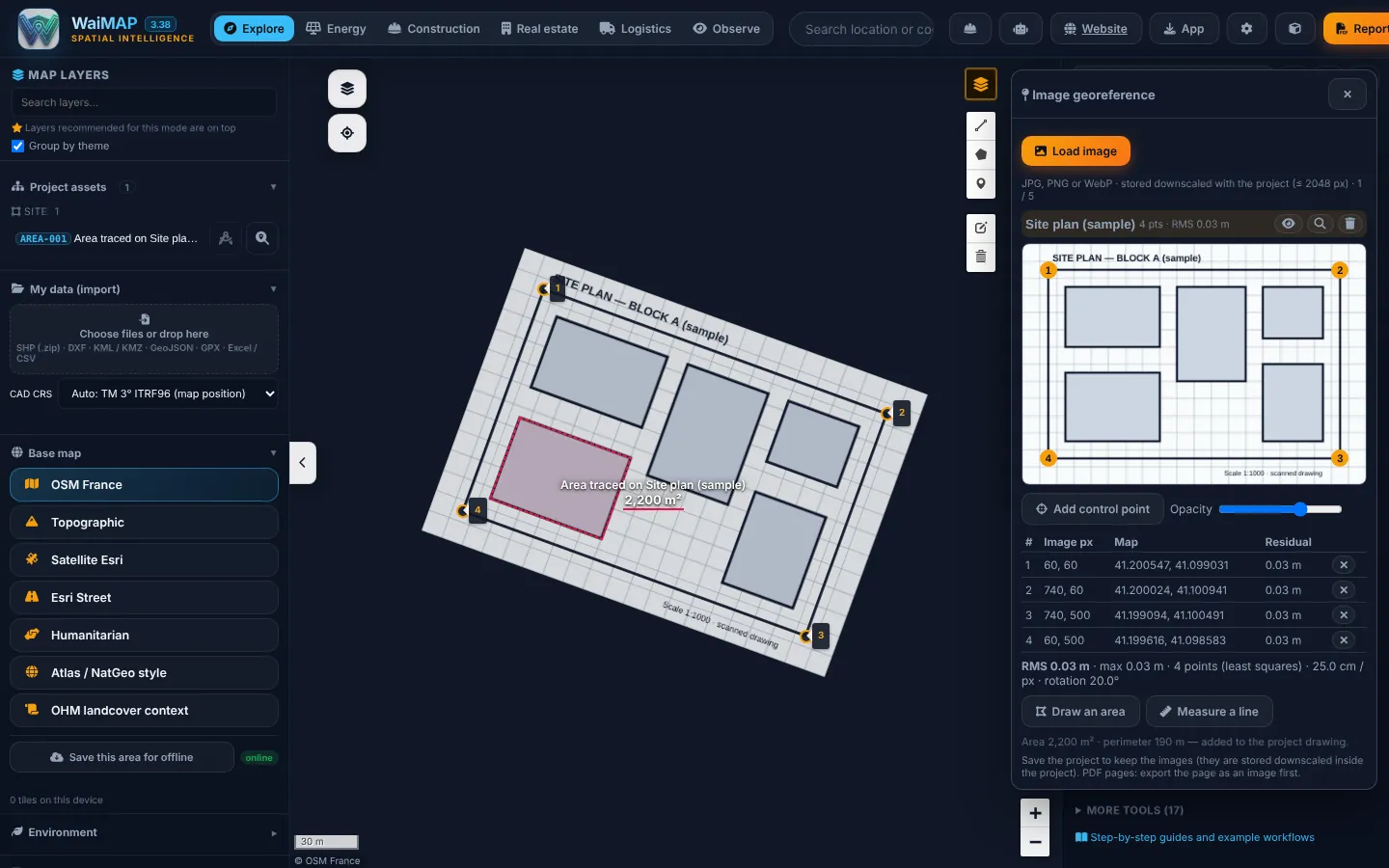Expand MORE TOOLS (17)
Image resolution: width=1389 pixels, height=868 pixels.
click(x=1129, y=810)
